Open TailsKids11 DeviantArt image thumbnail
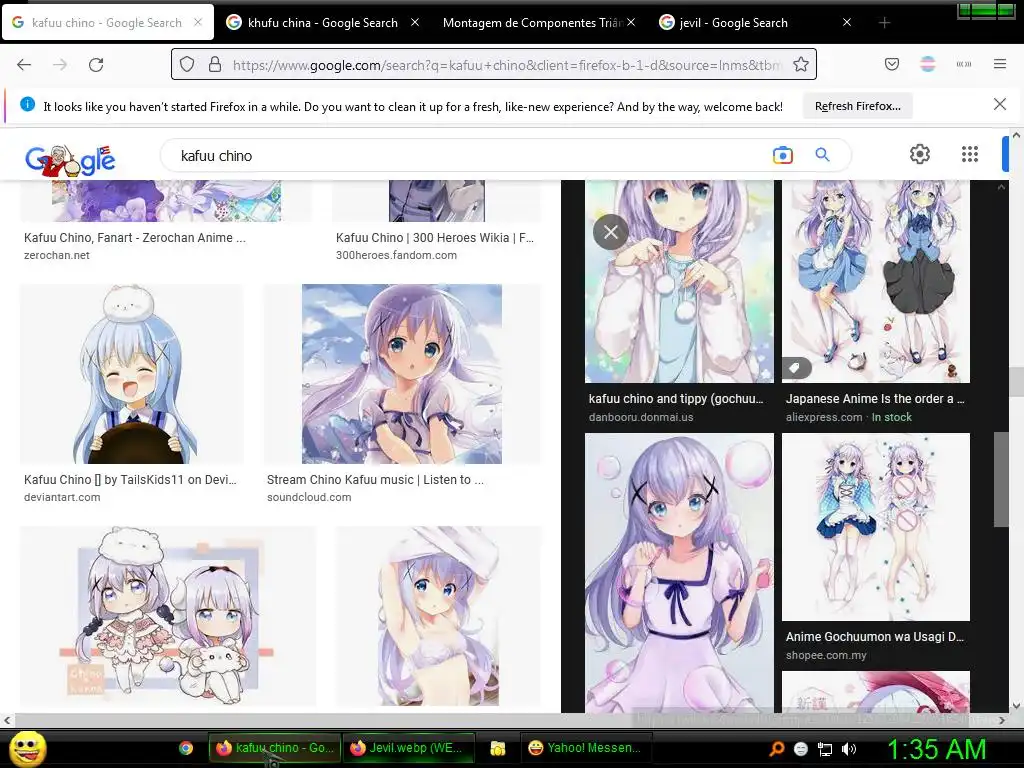The width and height of the screenshot is (1024, 768). tap(131, 374)
